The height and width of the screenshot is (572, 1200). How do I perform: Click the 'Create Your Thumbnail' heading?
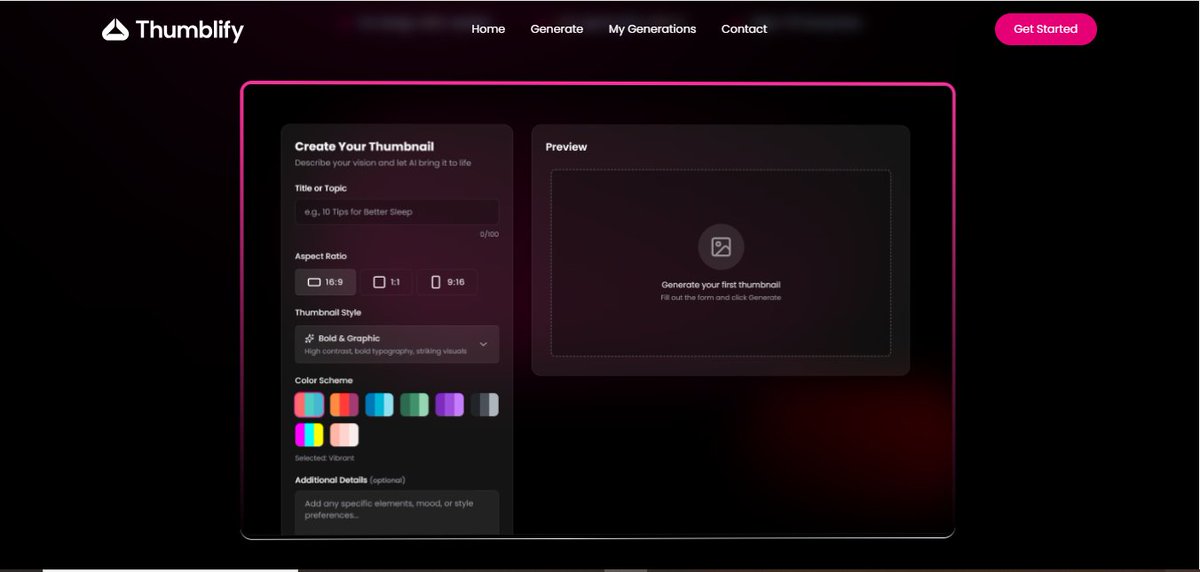pos(364,147)
